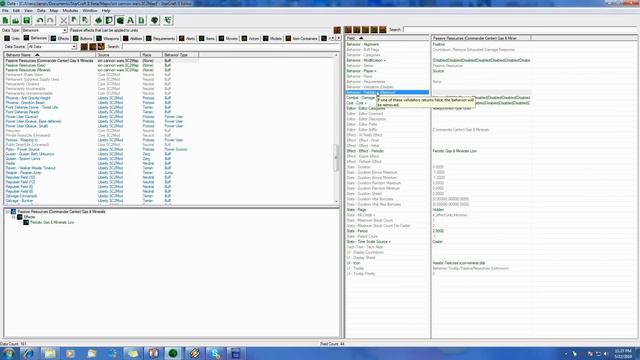The height and width of the screenshot is (360, 640).
Task: Click the right-panel Search input field
Action: pyautogui.click(x=520, y=30)
